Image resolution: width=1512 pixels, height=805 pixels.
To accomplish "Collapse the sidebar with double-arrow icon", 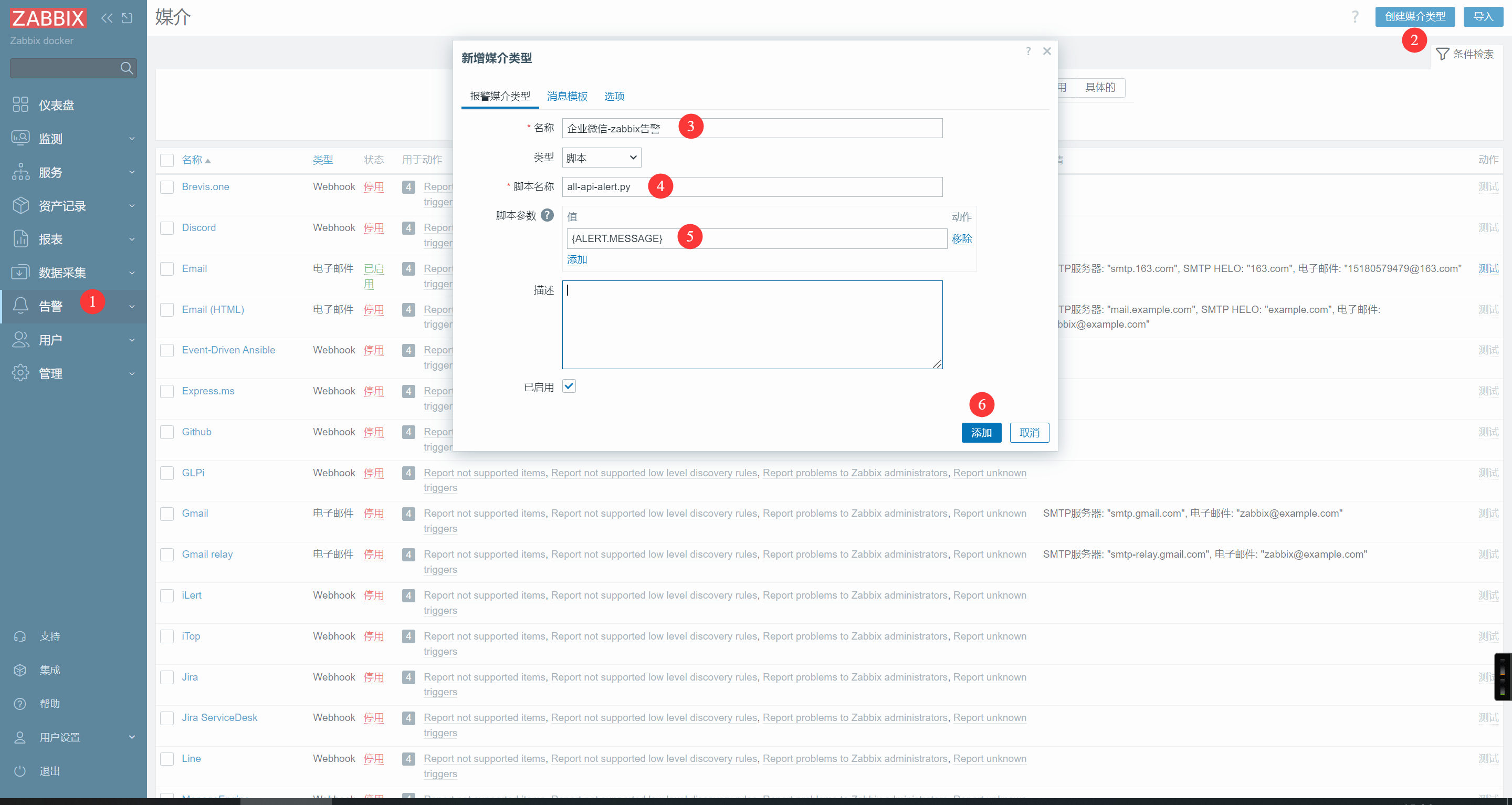I will tap(106, 18).
